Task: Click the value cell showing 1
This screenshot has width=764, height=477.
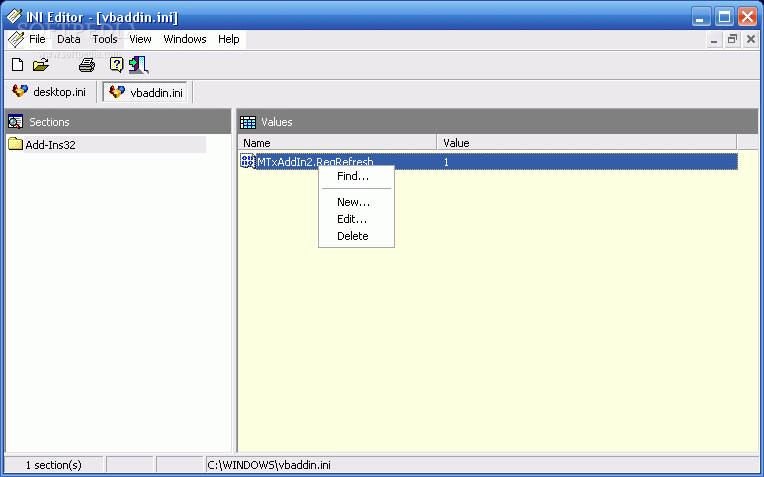Action: [446, 162]
